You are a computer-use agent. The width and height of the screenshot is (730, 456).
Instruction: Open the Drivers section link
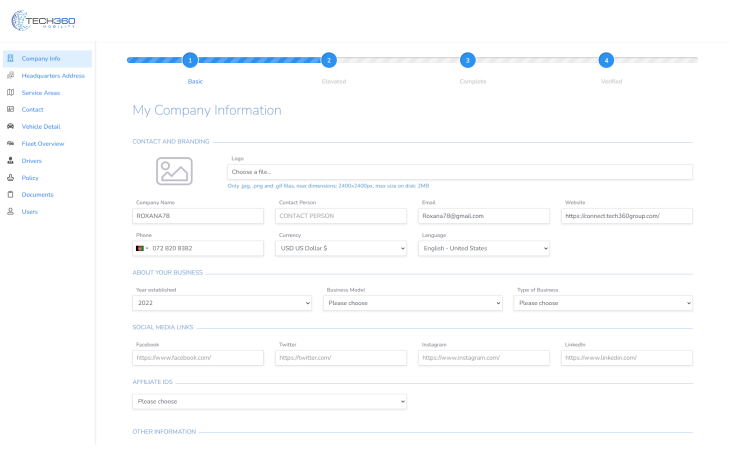32,161
